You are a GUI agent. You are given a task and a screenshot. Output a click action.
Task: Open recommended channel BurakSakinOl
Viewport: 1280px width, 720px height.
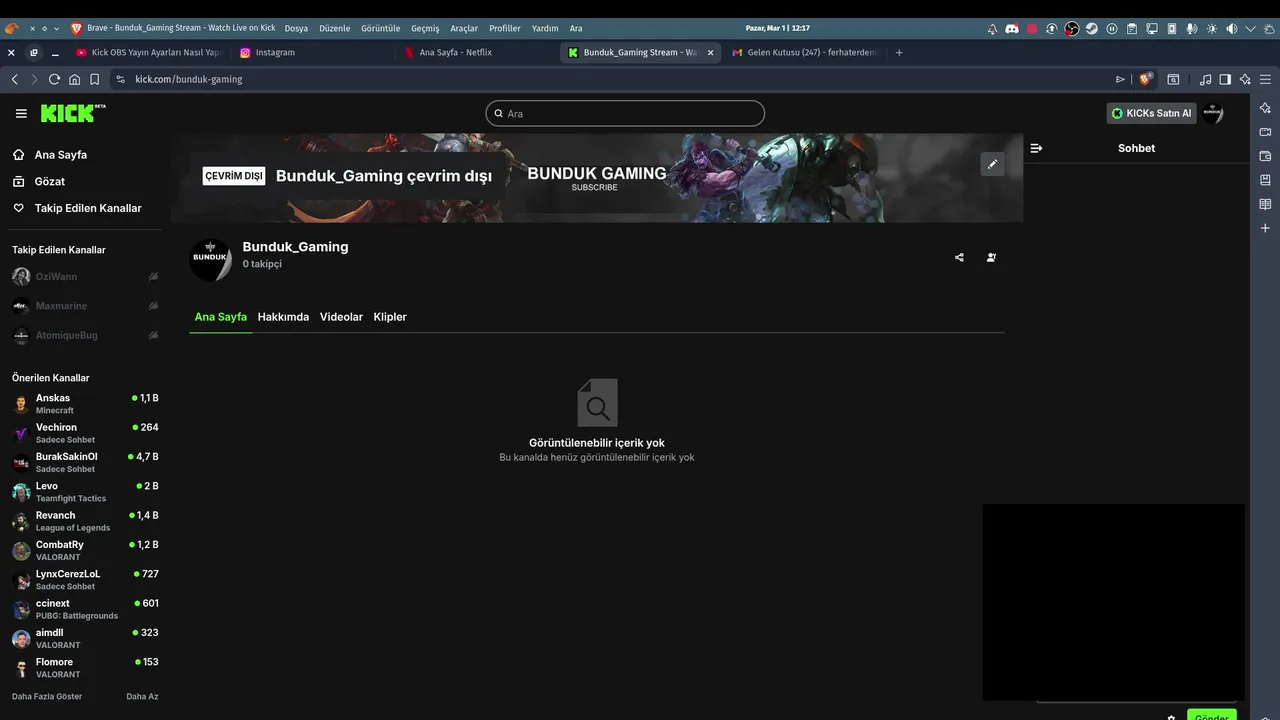(85, 462)
